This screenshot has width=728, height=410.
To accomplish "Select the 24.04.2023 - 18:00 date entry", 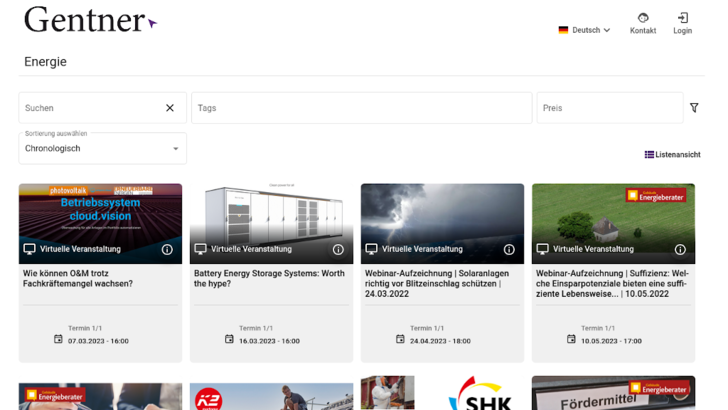I will click(x=440, y=341).
